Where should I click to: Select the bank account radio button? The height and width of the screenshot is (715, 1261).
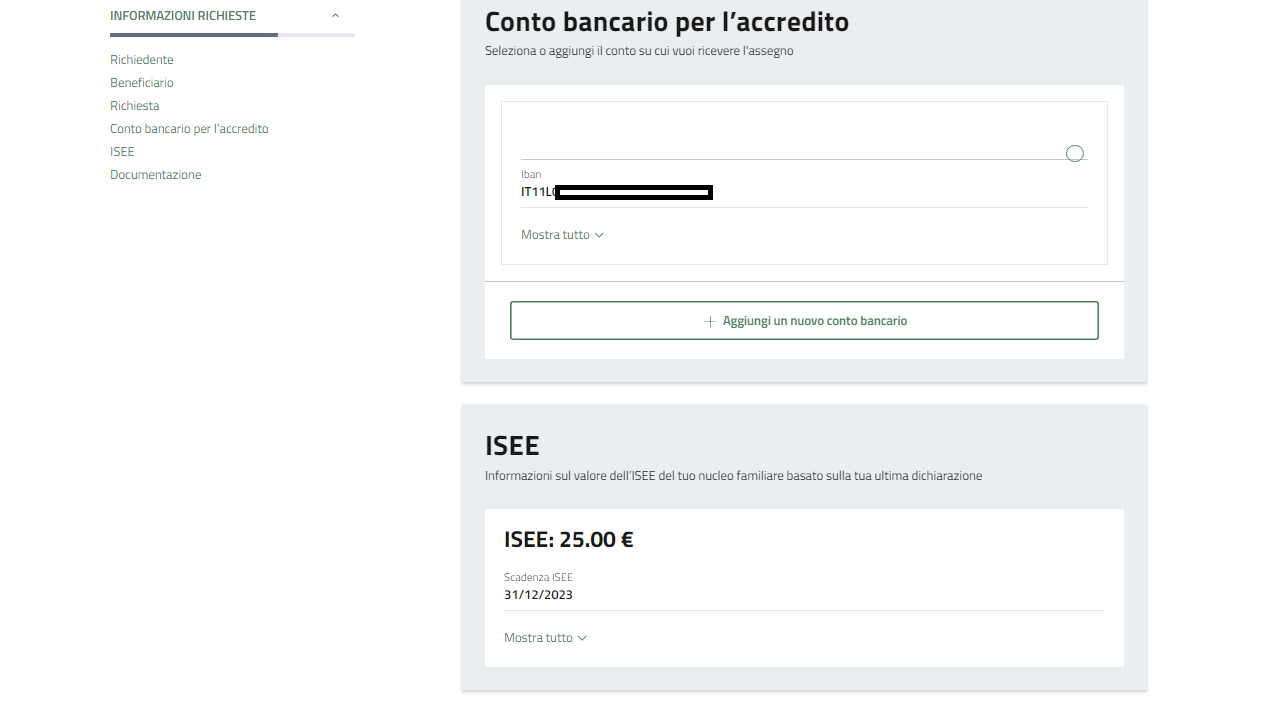[x=1075, y=153]
